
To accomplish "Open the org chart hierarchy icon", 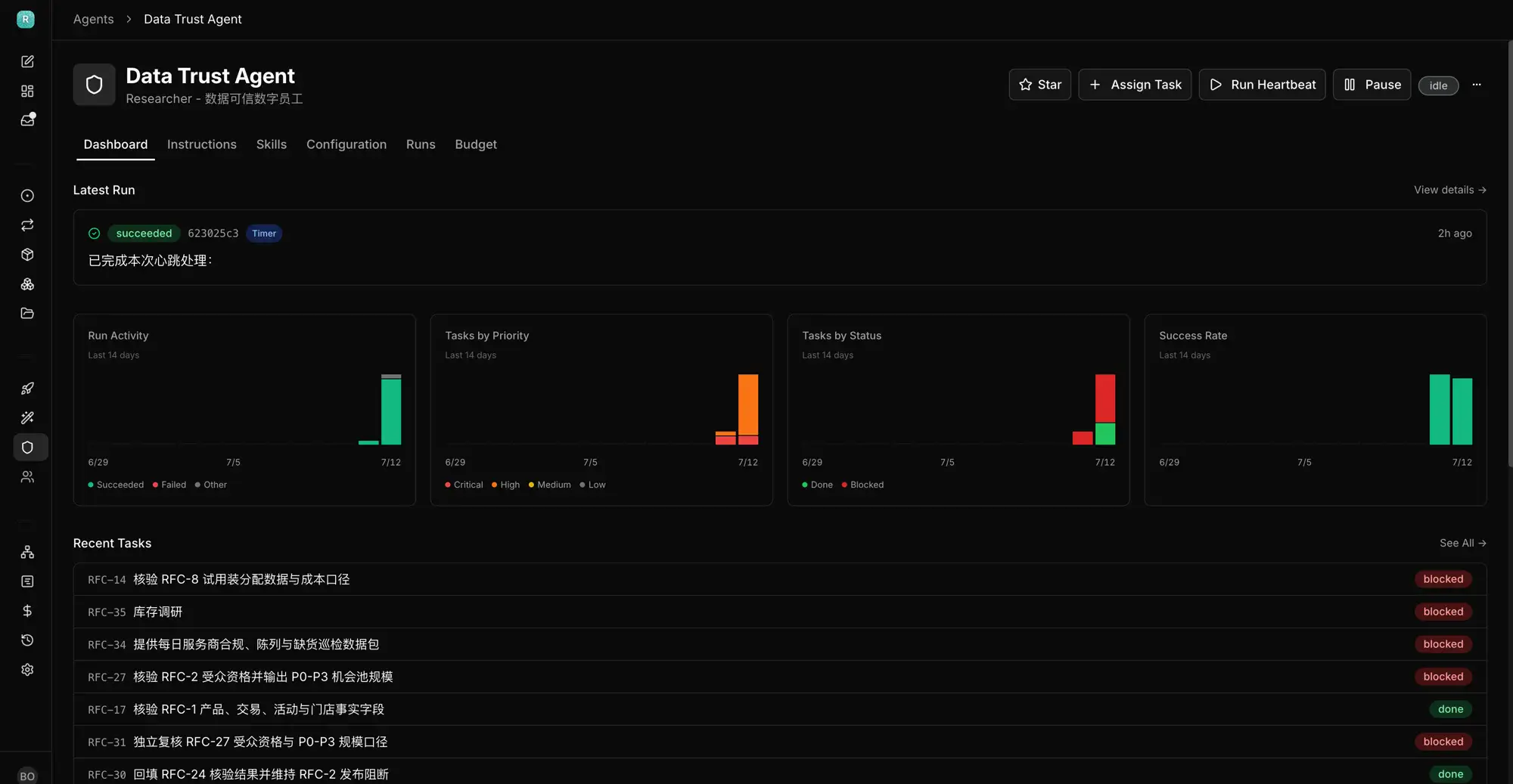I will (27, 552).
